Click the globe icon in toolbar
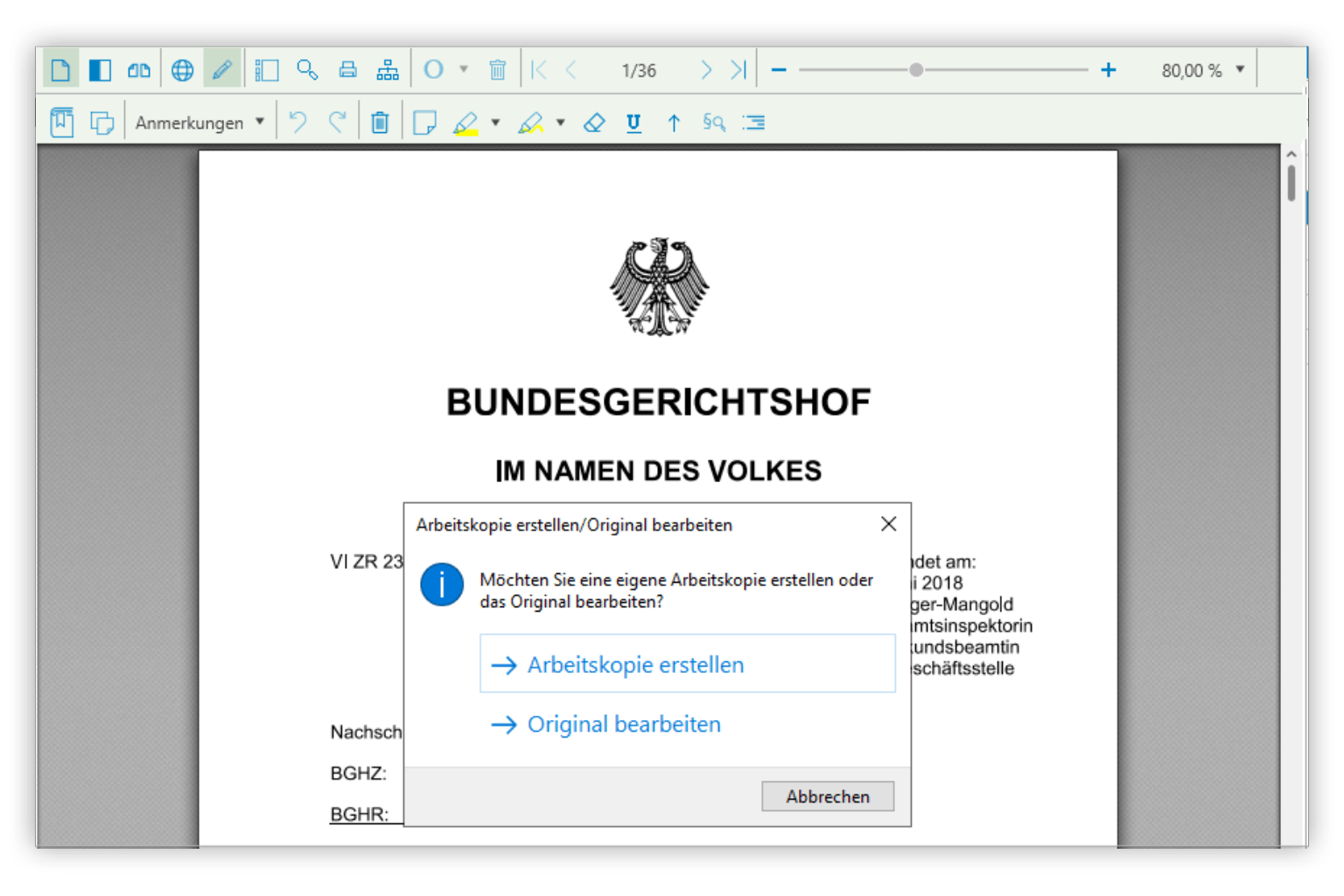 pyautogui.click(x=182, y=70)
